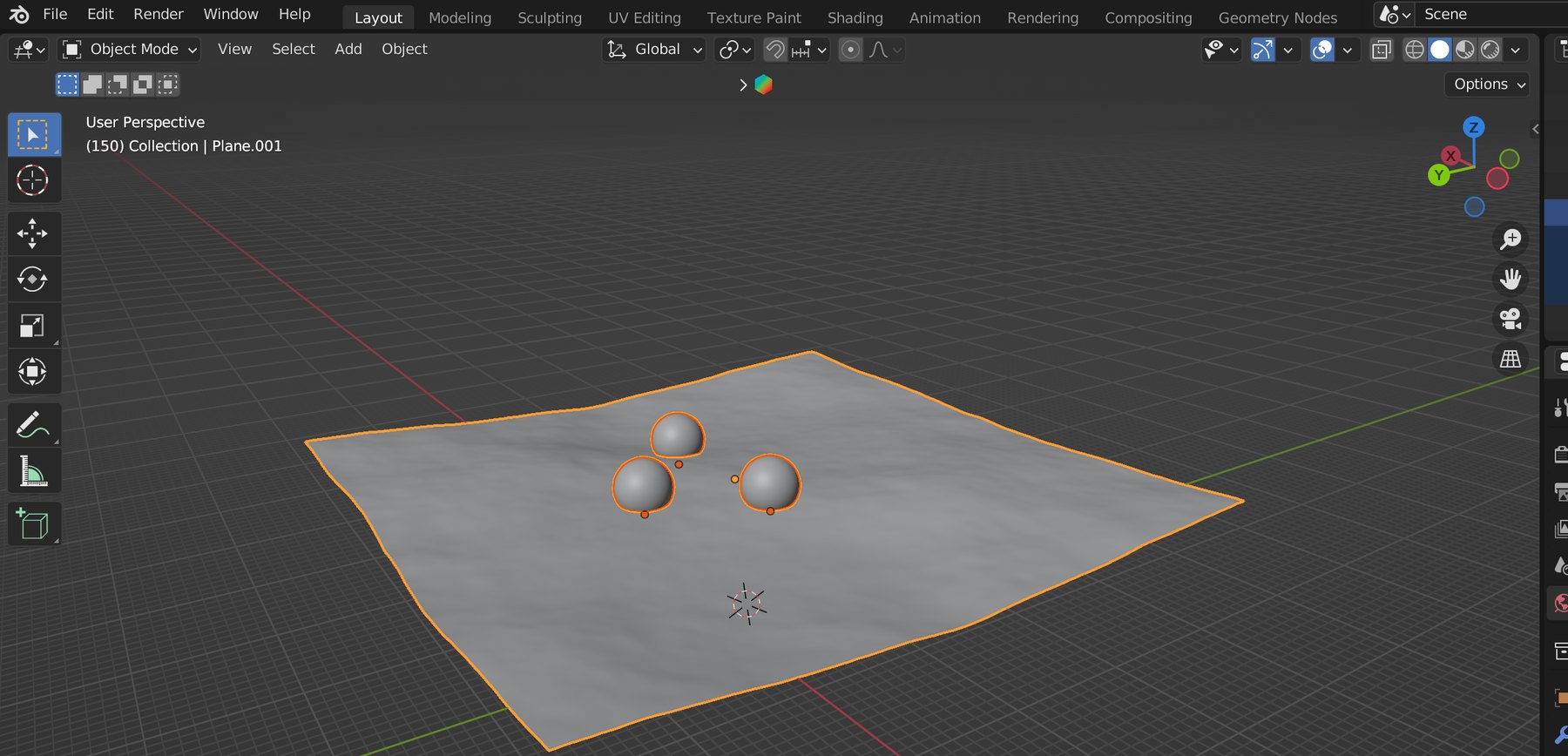Open the overlays options dropdown arrow

[1348, 50]
